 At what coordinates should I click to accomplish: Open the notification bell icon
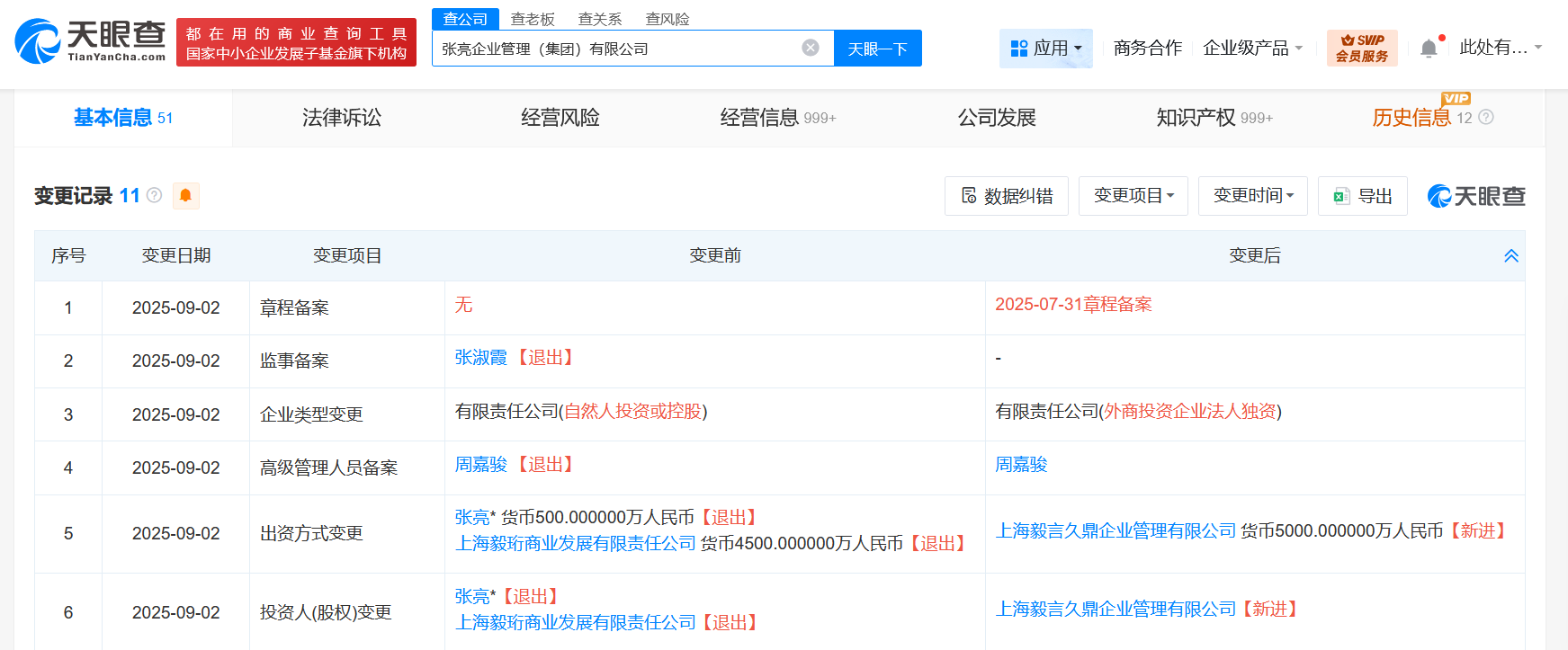(x=1429, y=48)
